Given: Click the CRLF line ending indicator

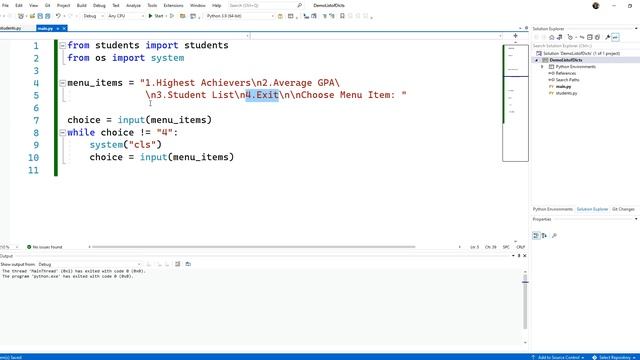Looking at the screenshot, I should (521, 247).
